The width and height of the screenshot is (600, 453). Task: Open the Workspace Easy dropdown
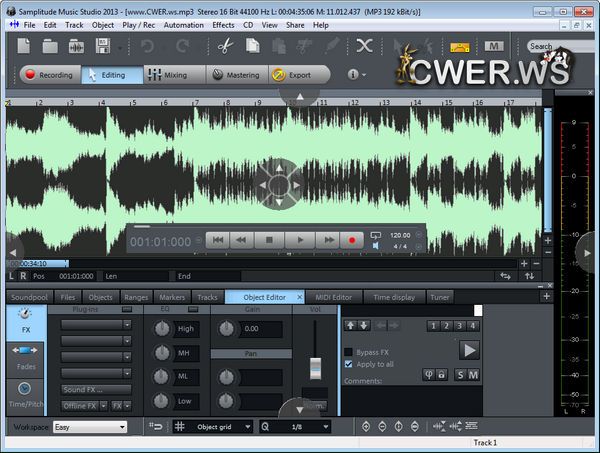(89, 427)
